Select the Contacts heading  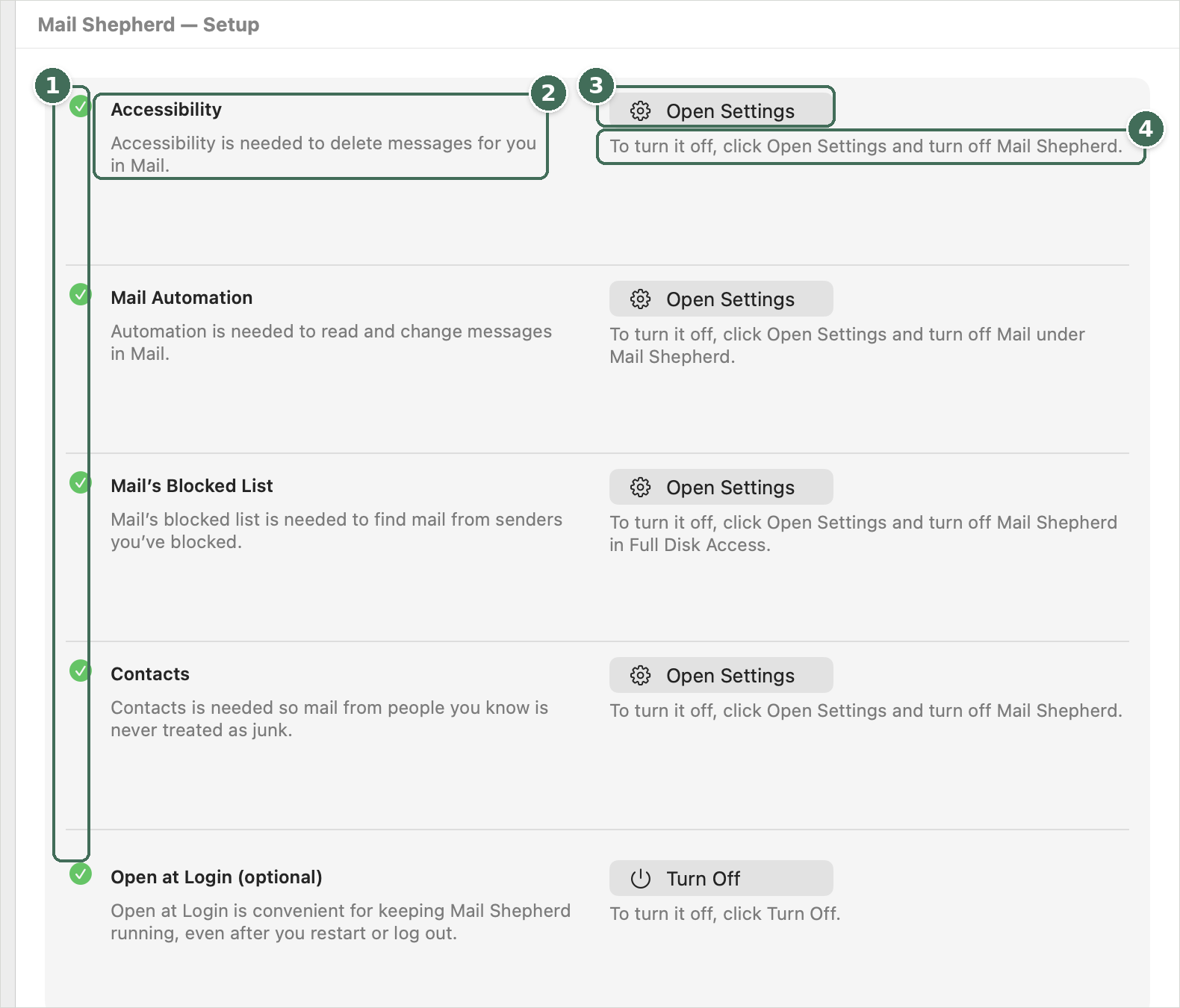pos(150,674)
